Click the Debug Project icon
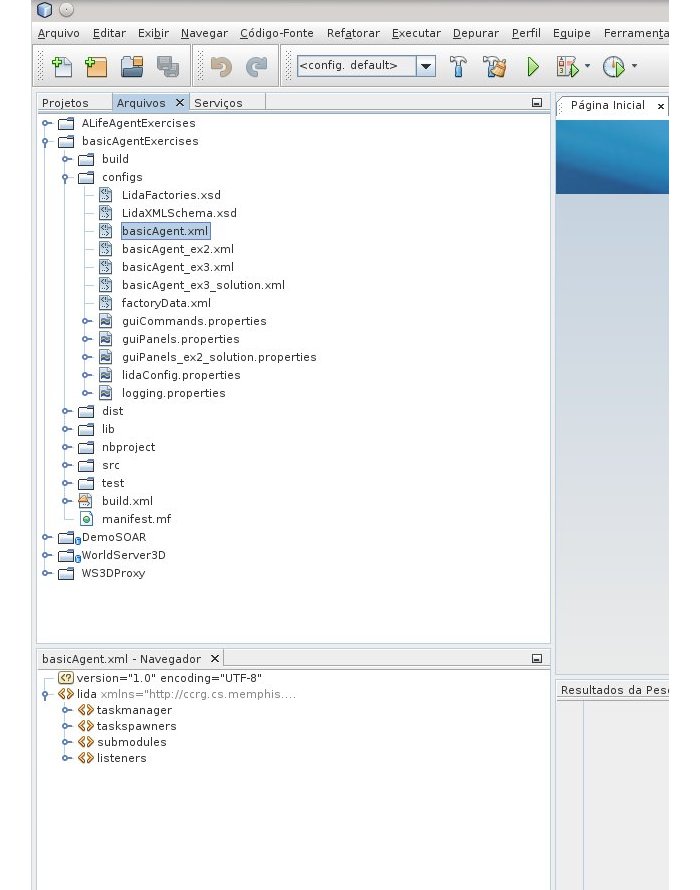 tap(568, 67)
